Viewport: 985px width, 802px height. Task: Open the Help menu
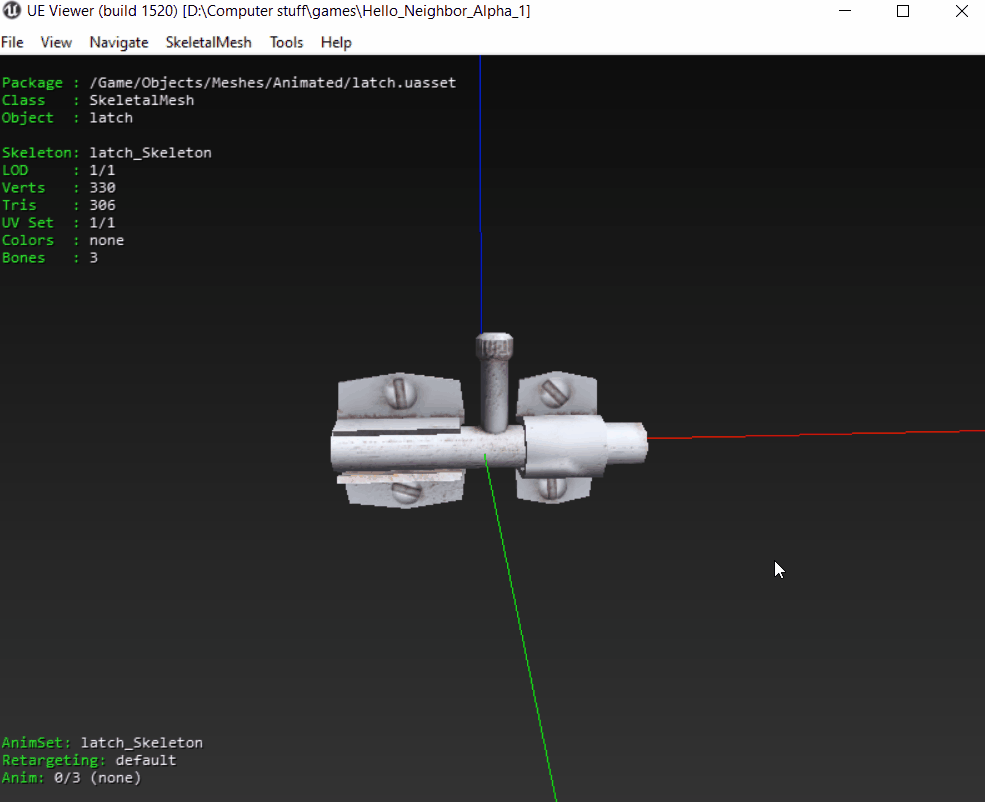(336, 42)
